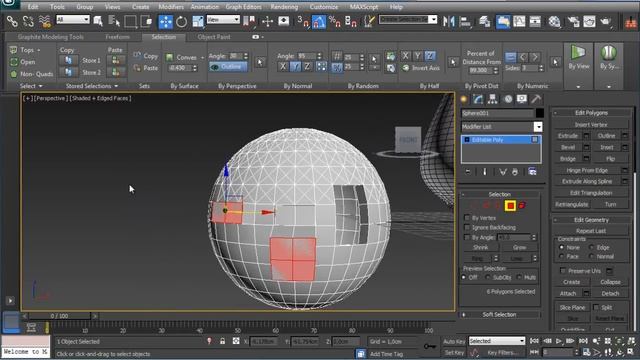640x360 pixels.
Task: Open the Utilities command panel tab
Action: pyautogui.click(x=536, y=99)
